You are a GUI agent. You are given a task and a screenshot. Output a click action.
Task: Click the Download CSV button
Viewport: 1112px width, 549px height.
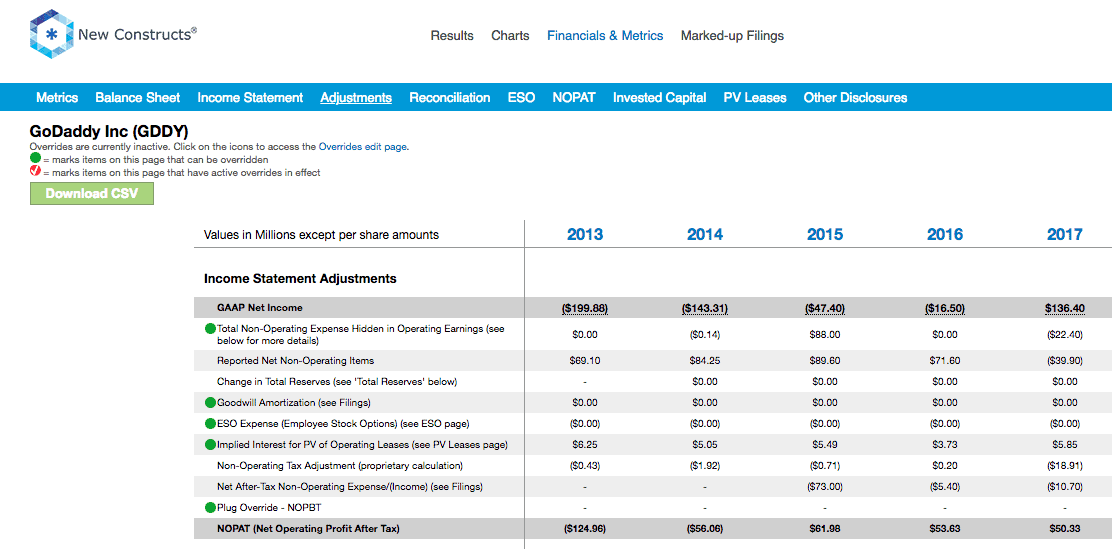[91, 194]
